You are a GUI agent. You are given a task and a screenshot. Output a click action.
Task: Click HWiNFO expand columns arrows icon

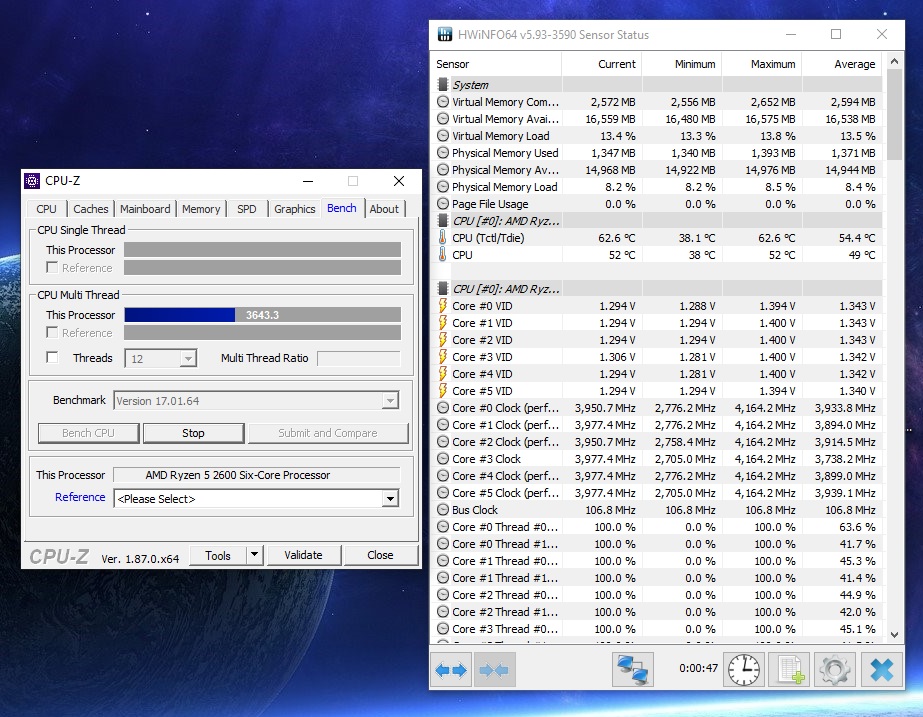[x=451, y=670]
